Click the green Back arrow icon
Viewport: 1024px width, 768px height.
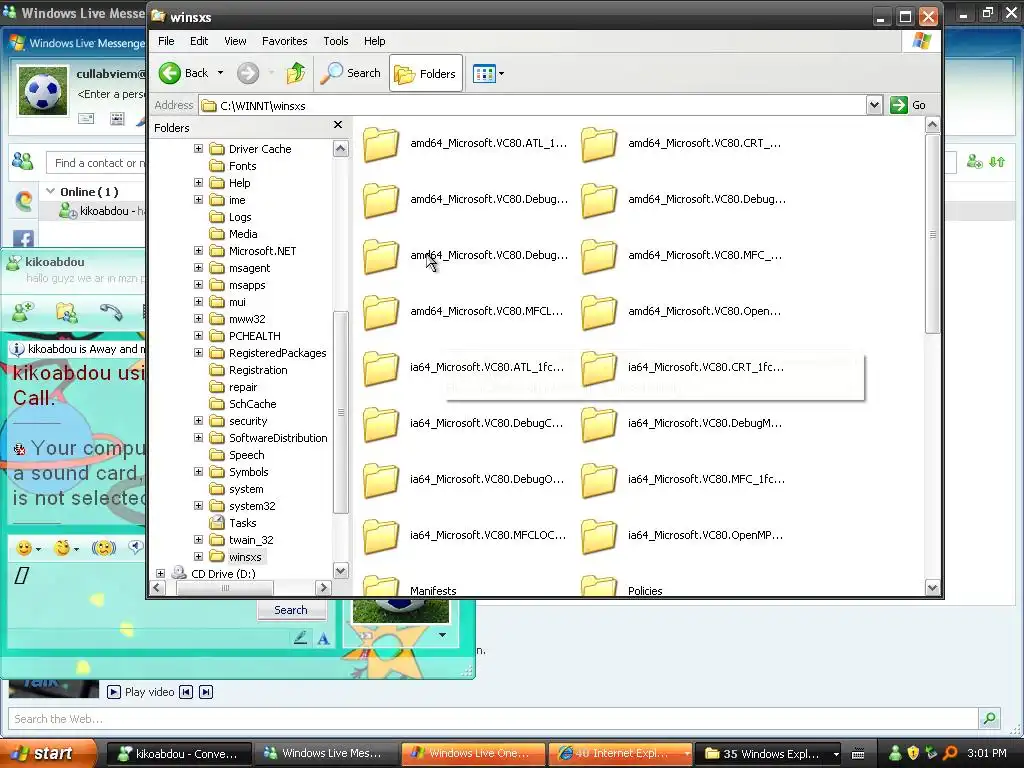170,73
